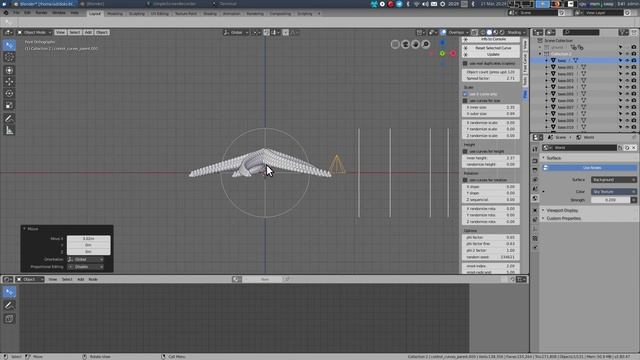Open the Render properties tab icon
Screen dimensions: 640x360
tap(535, 161)
